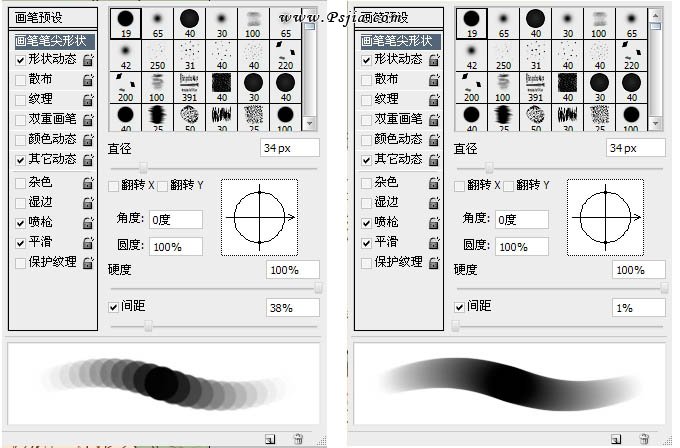Click 角度 angle field in left panel
The image size is (680, 448).
[x=176, y=219]
